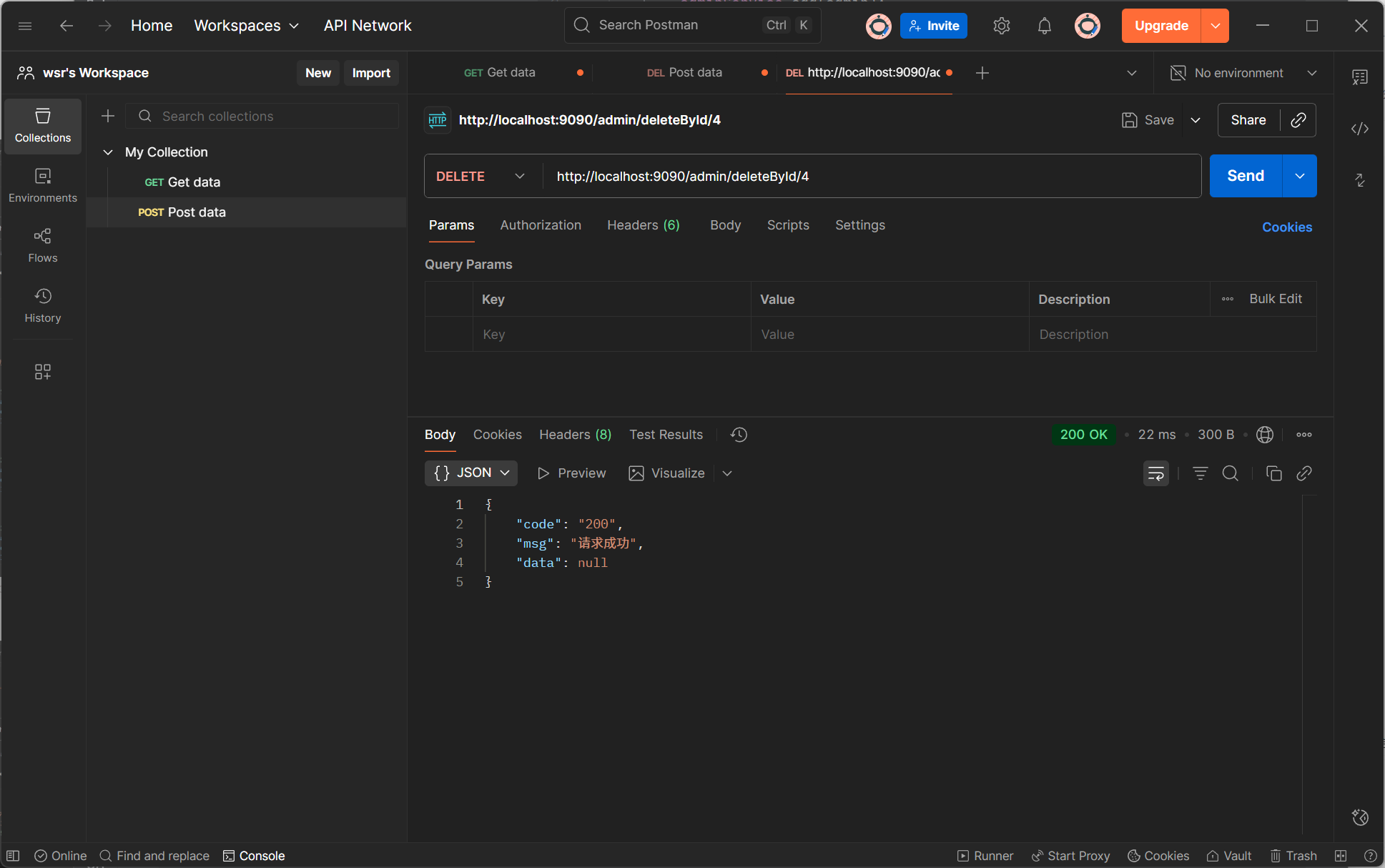This screenshot has width=1385, height=868.
Task: Open POST Post data request
Action: 247,212
